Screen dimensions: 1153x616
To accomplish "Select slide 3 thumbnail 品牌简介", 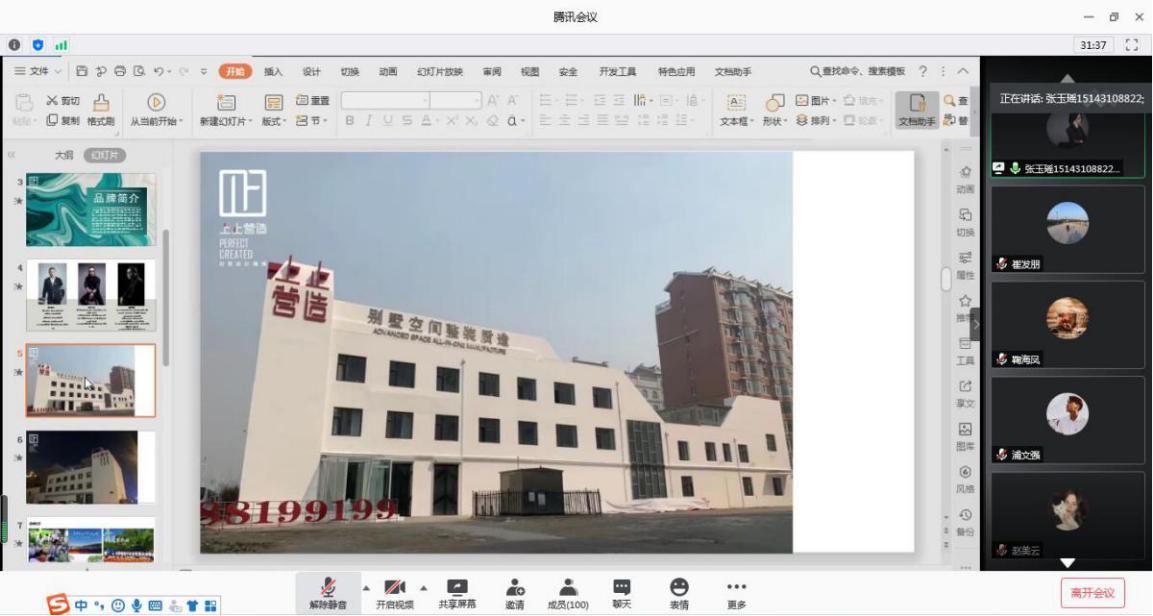I will (90, 209).
